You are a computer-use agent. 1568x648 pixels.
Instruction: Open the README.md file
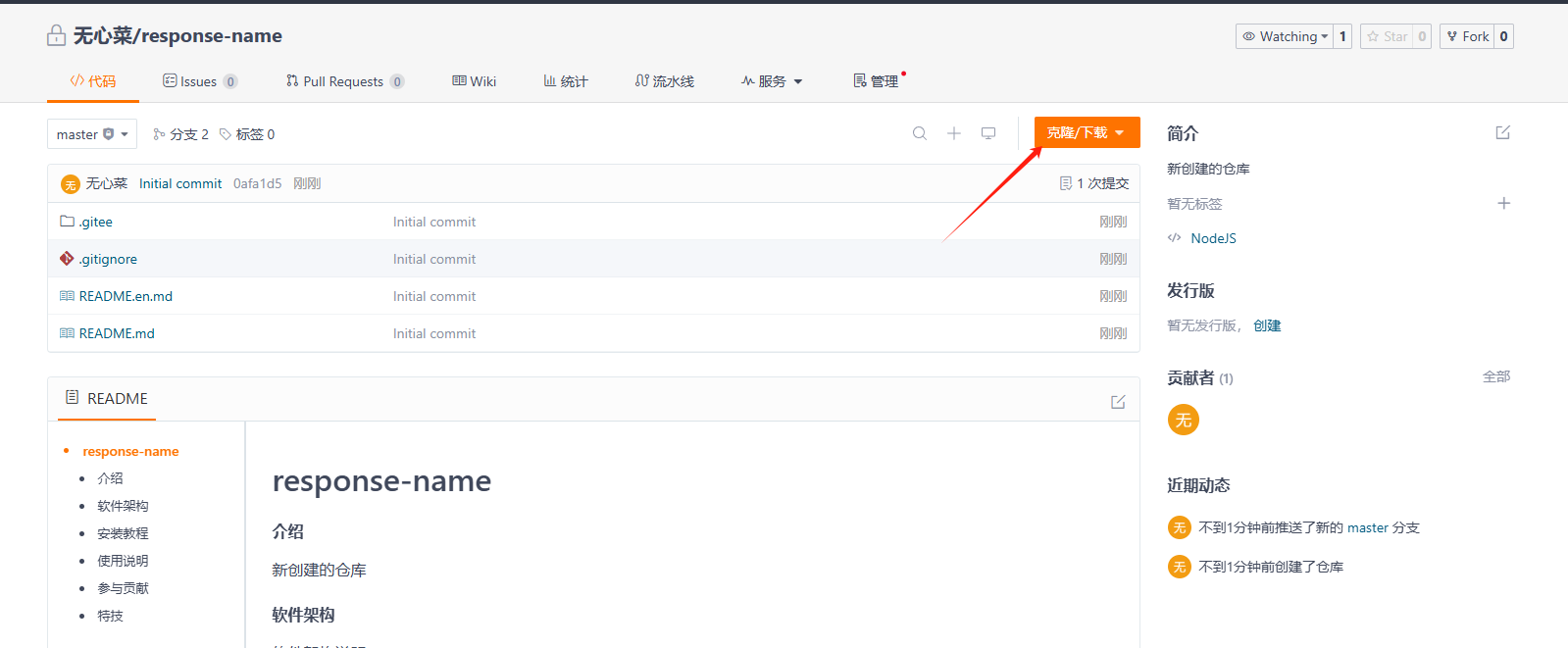pyautogui.click(x=117, y=333)
